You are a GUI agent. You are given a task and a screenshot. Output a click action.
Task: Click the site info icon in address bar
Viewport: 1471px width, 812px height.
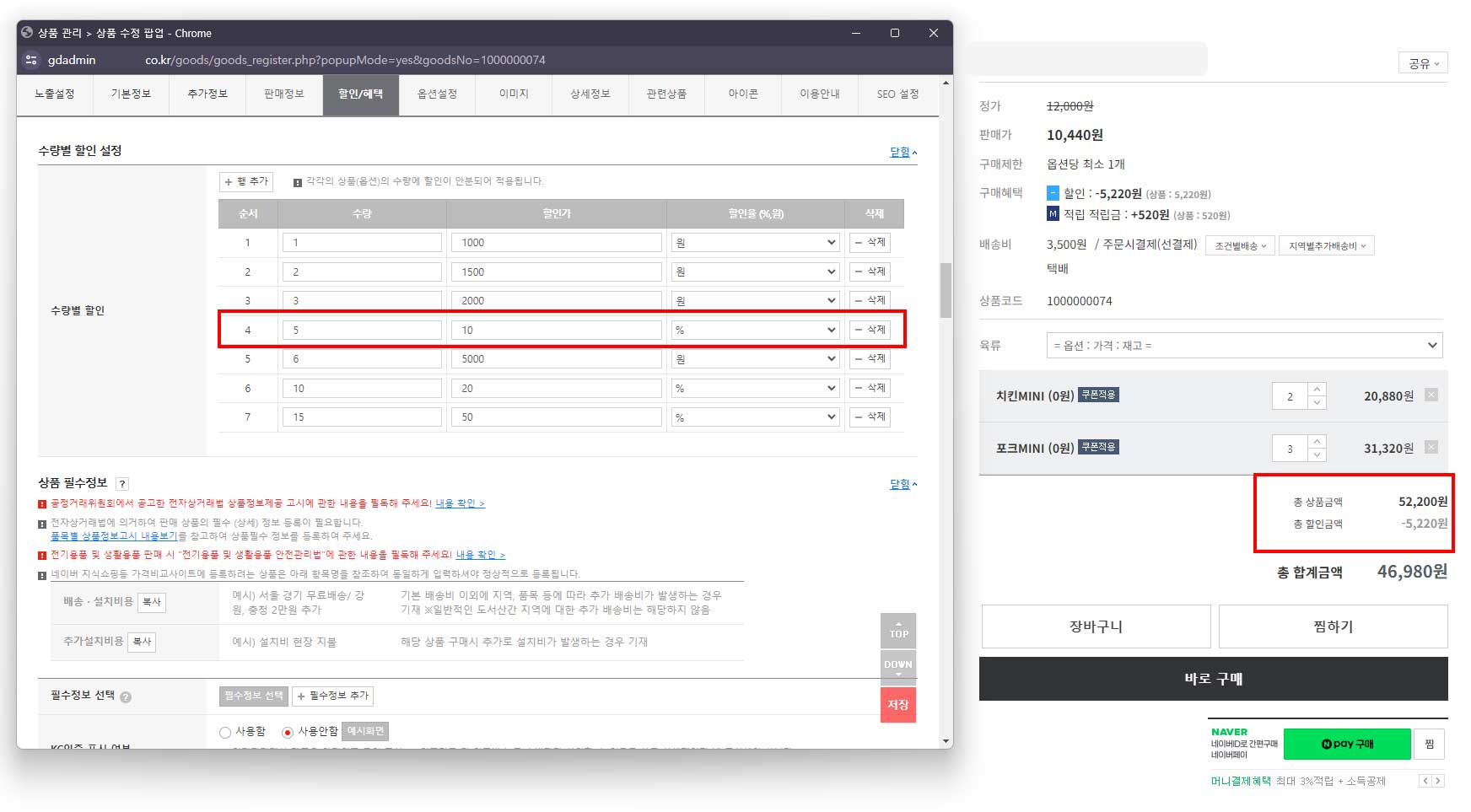click(31, 60)
